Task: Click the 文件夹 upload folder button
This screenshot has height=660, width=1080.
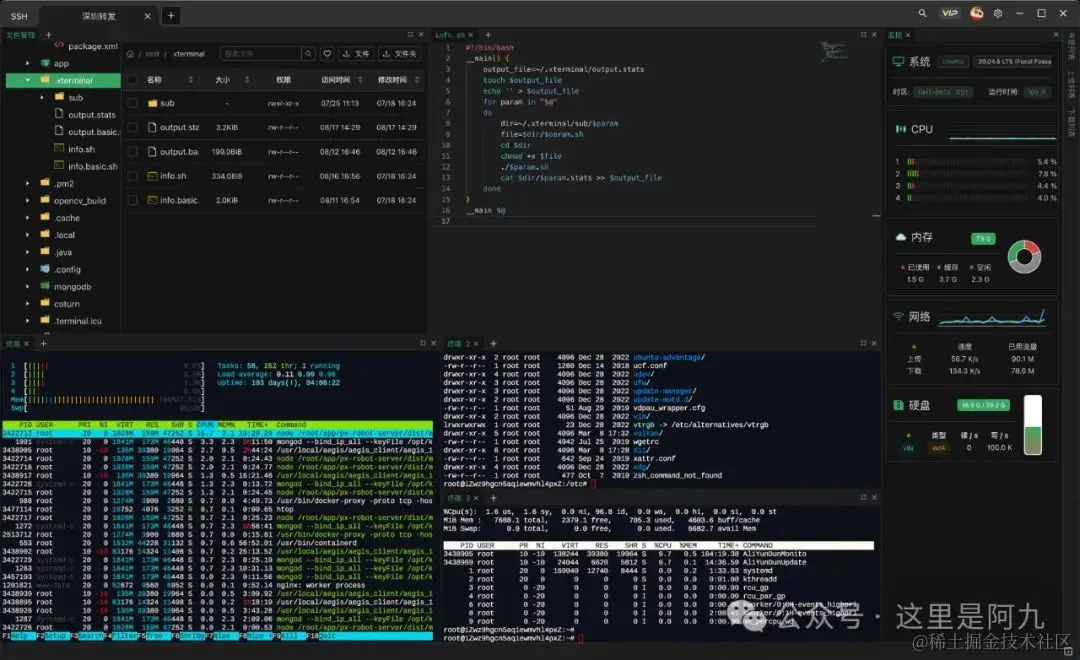Action: [x=399, y=54]
